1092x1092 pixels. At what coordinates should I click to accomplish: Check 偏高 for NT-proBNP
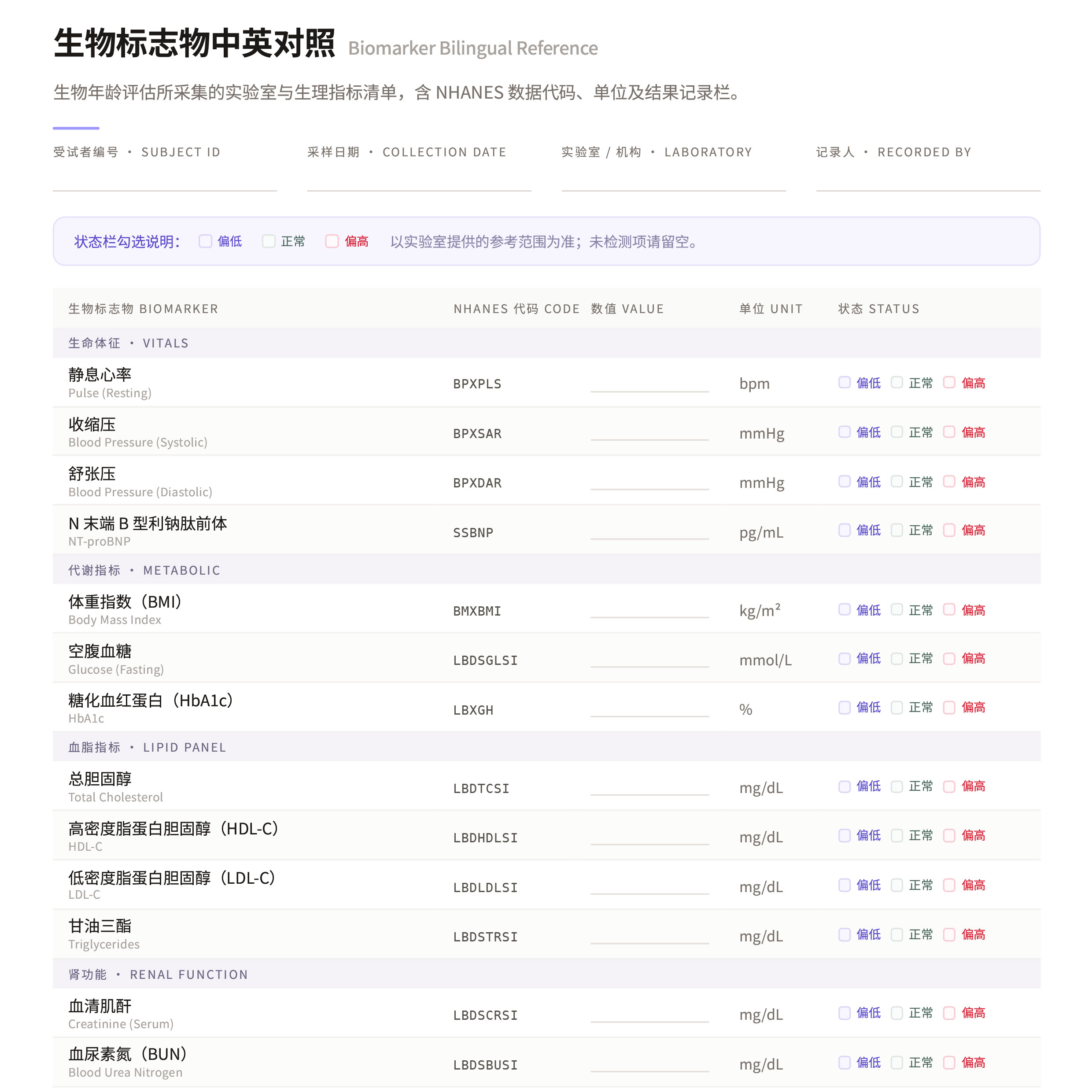[x=950, y=530]
